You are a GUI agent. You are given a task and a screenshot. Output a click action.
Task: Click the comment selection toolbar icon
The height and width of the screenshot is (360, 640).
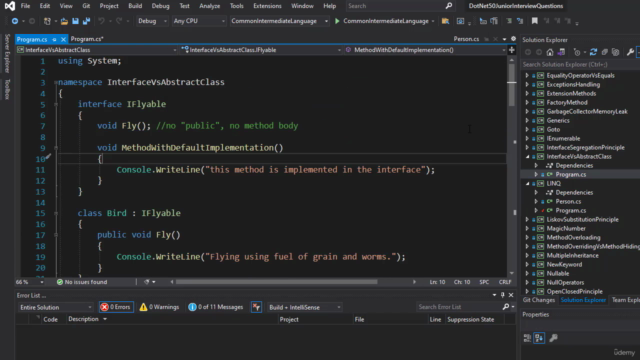tap(509, 21)
